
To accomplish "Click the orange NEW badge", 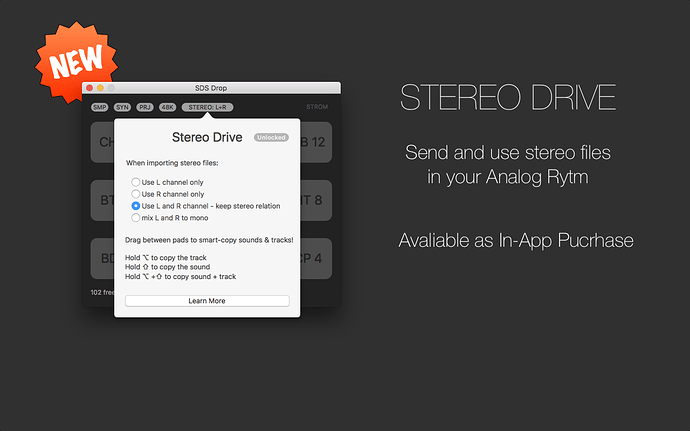I will pyautogui.click(x=77, y=62).
